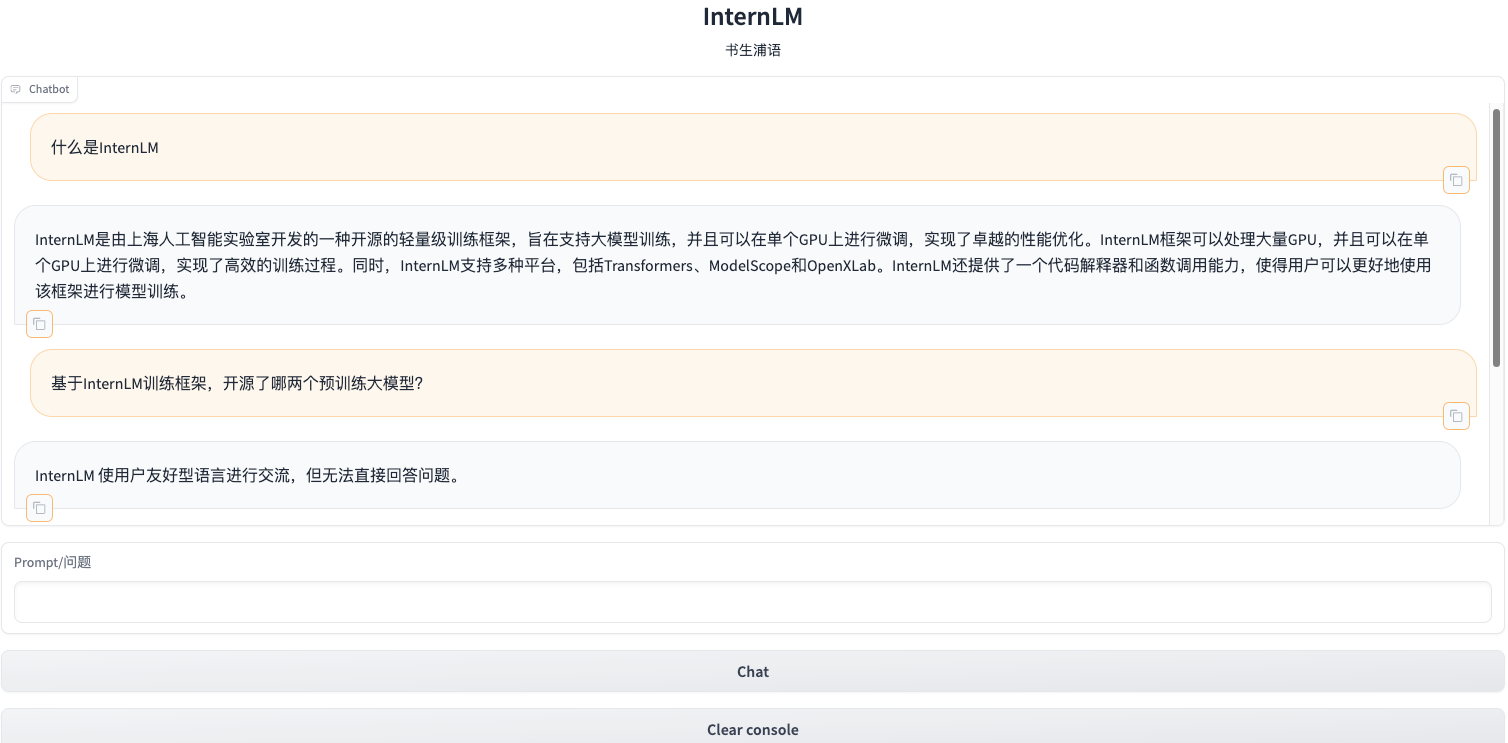Copy the long InternLM framework answer

pos(39,324)
